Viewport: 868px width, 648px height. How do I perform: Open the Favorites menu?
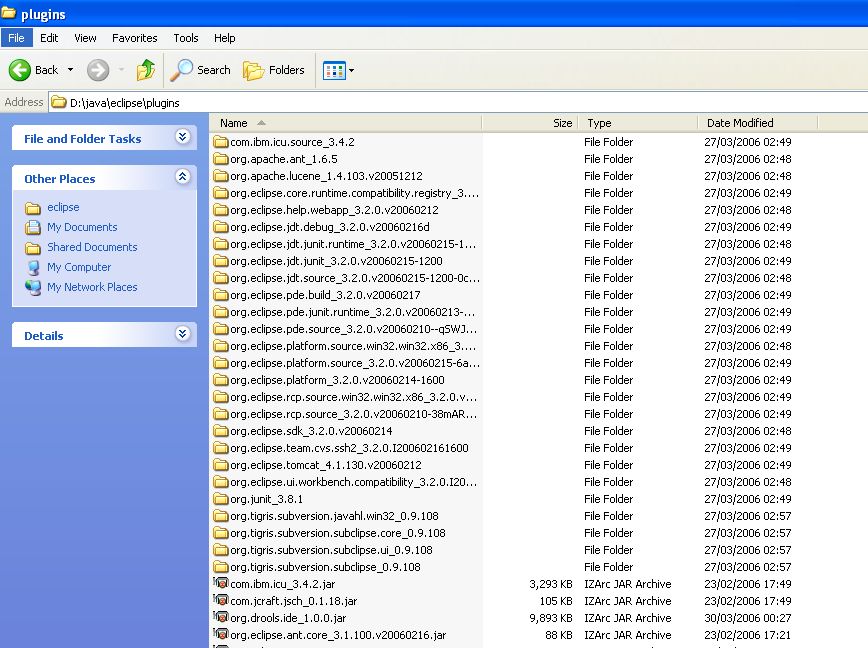pyautogui.click(x=134, y=38)
